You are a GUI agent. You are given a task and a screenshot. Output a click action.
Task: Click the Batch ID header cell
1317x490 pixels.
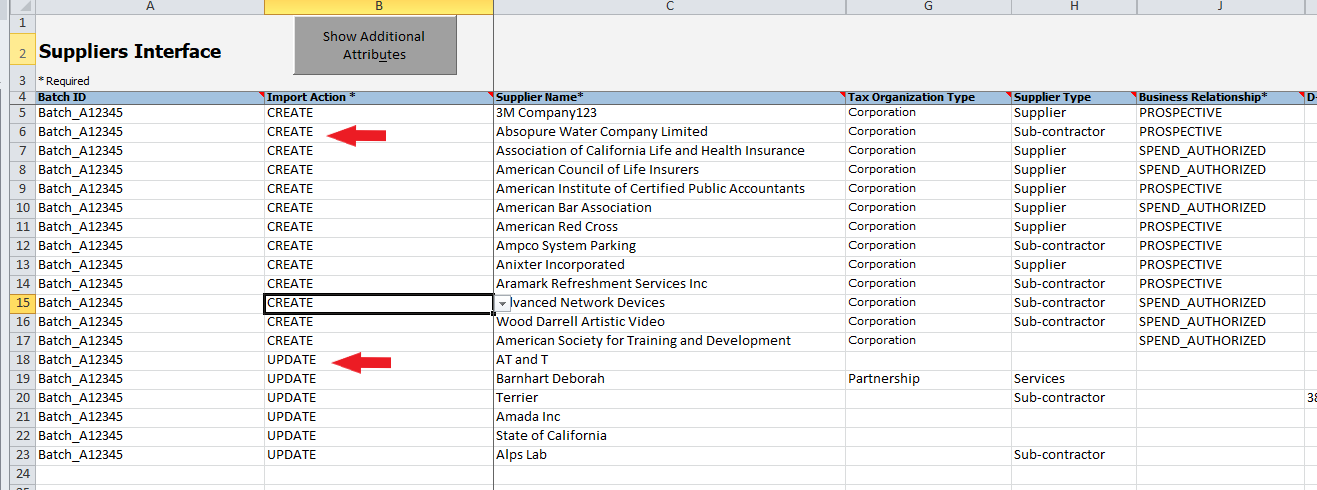pyautogui.click(x=150, y=97)
